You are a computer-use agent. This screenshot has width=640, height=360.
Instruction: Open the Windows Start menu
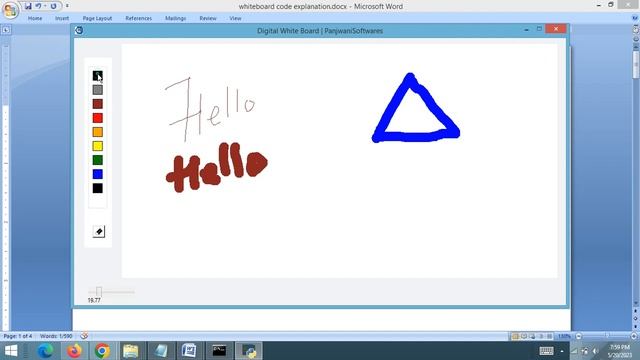[x=11, y=351]
